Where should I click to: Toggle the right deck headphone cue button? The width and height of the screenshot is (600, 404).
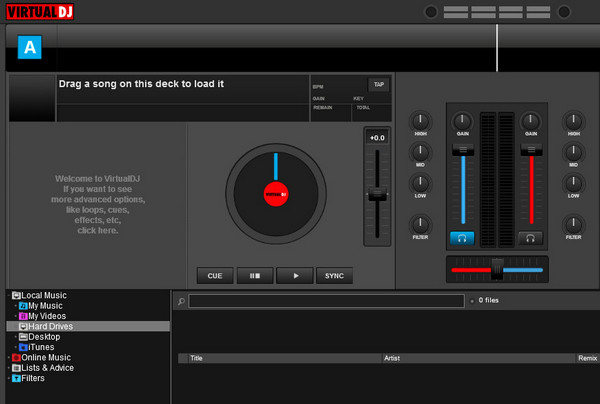click(x=530, y=238)
